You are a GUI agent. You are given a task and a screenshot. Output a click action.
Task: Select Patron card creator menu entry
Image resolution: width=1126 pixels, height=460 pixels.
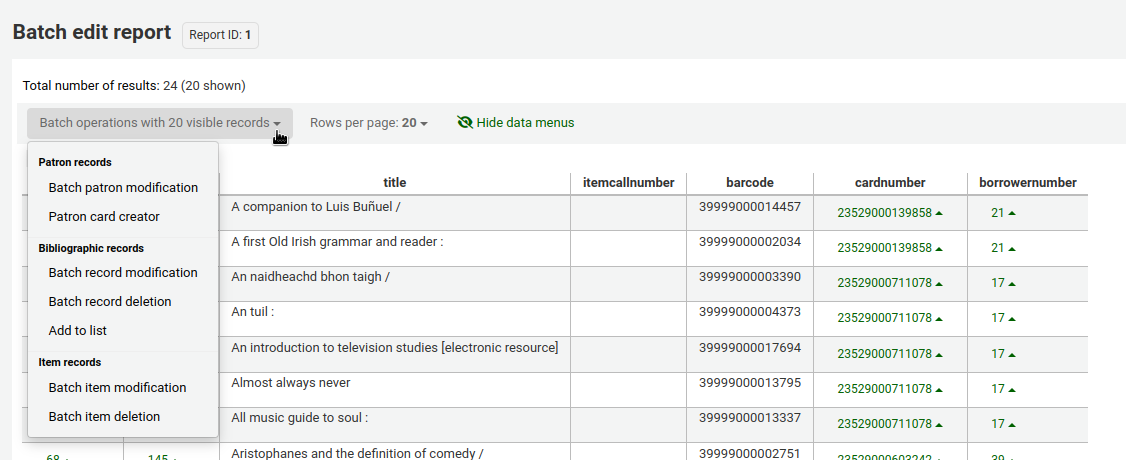coord(104,216)
